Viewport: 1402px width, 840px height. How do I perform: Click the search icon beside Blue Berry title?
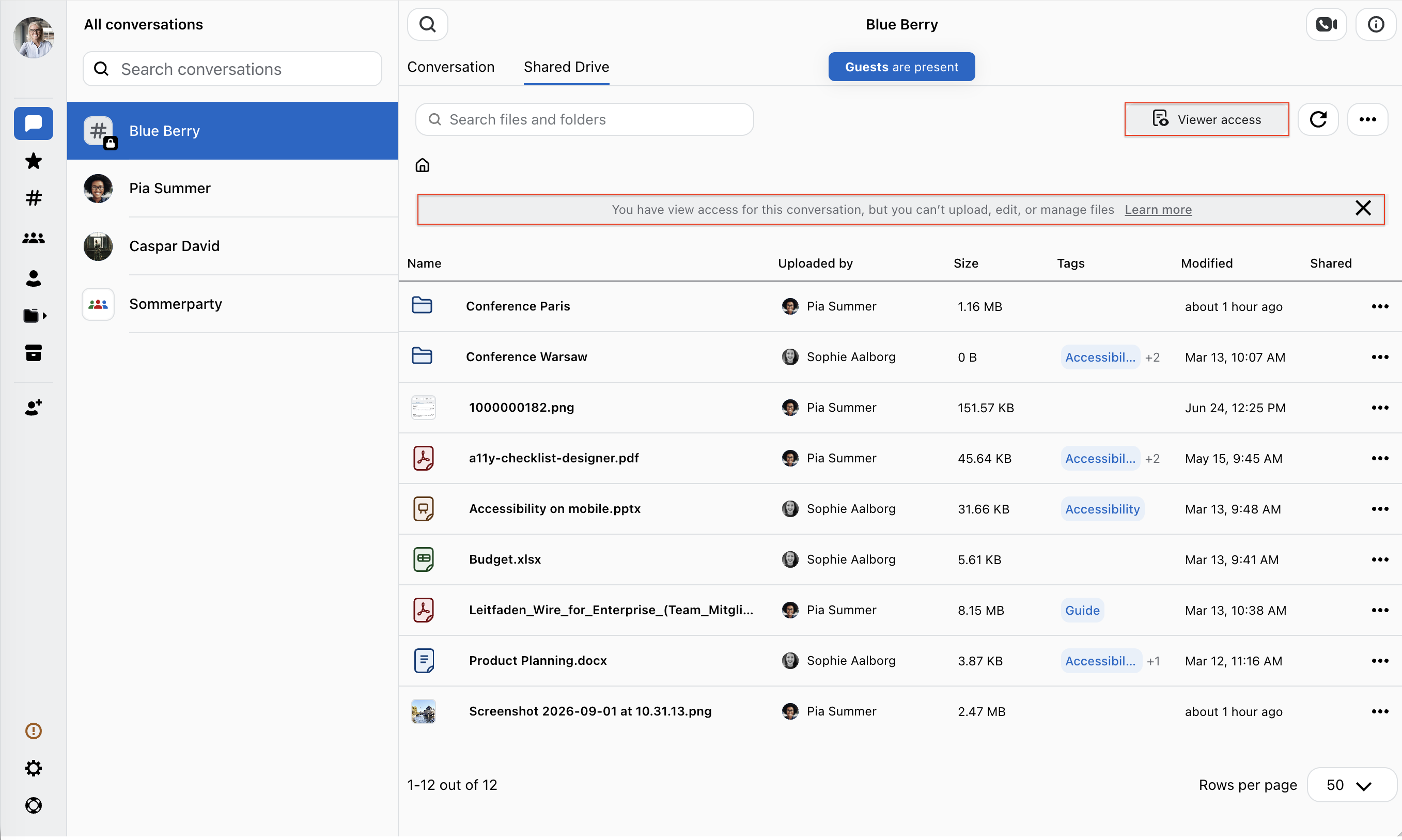427,24
